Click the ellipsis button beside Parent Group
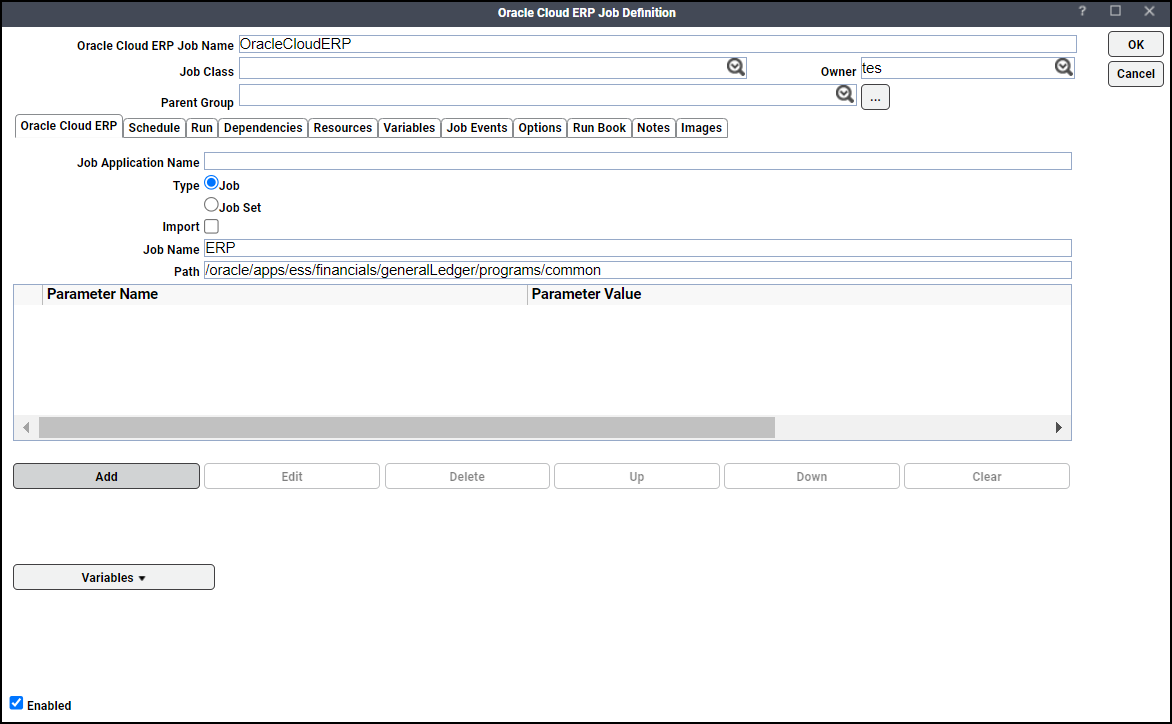 [875, 97]
